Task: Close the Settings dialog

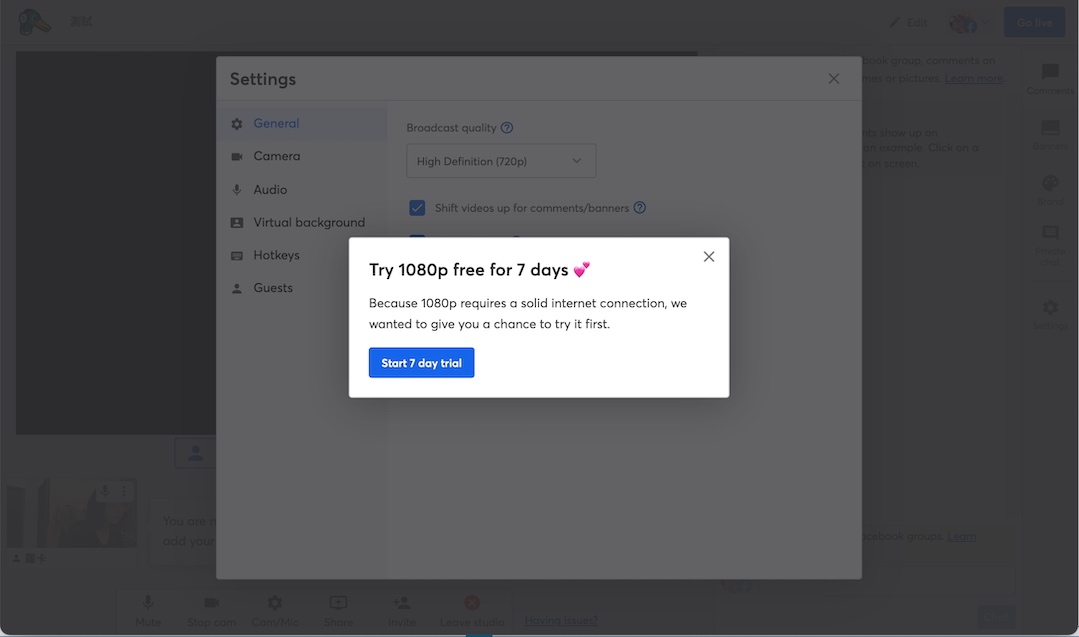Action: tap(833, 78)
